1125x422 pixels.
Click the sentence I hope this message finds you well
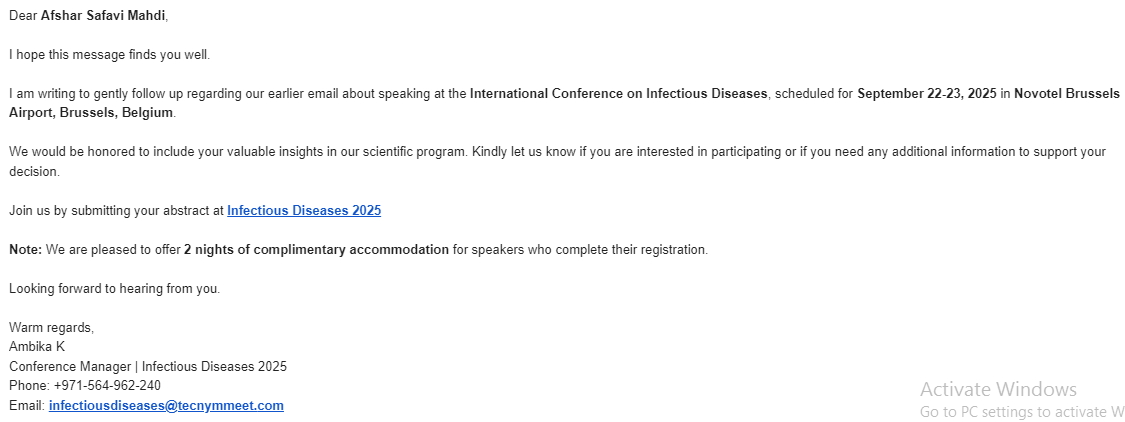(x=110, y=55)
